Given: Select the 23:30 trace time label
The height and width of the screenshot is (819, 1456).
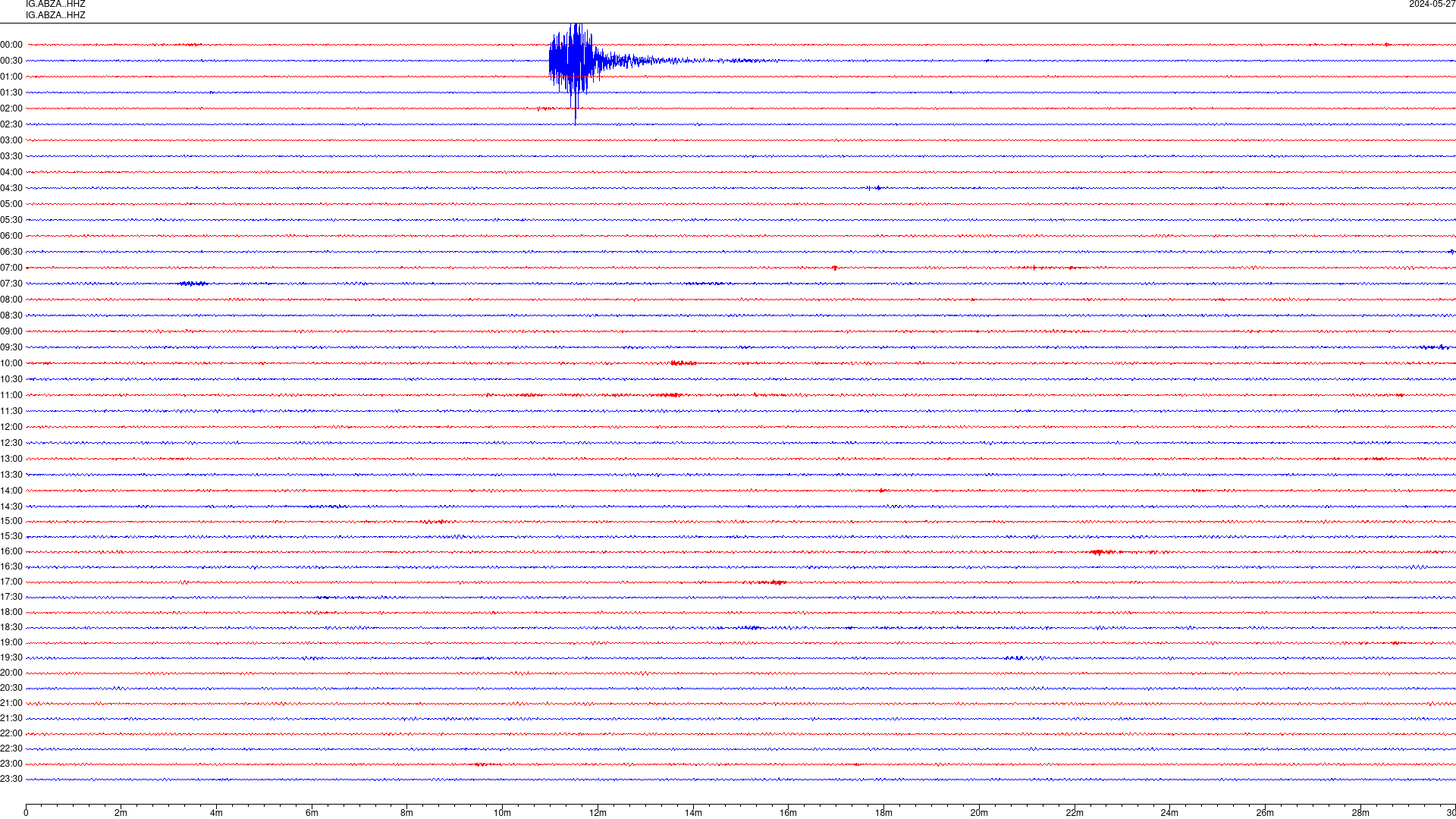Looking at the screenshot, I should tap(11, 779).
